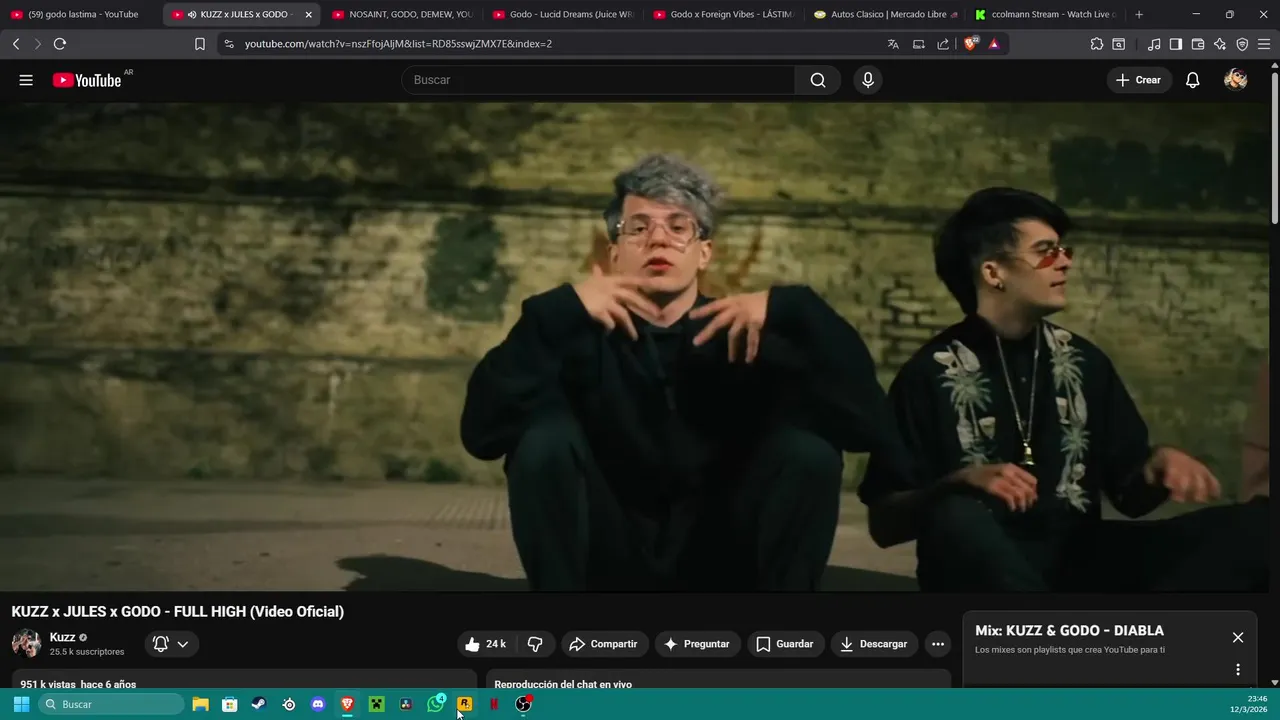Click the page vertical scrollbar
1280x720 pixels.
(x=1274, y=146)
